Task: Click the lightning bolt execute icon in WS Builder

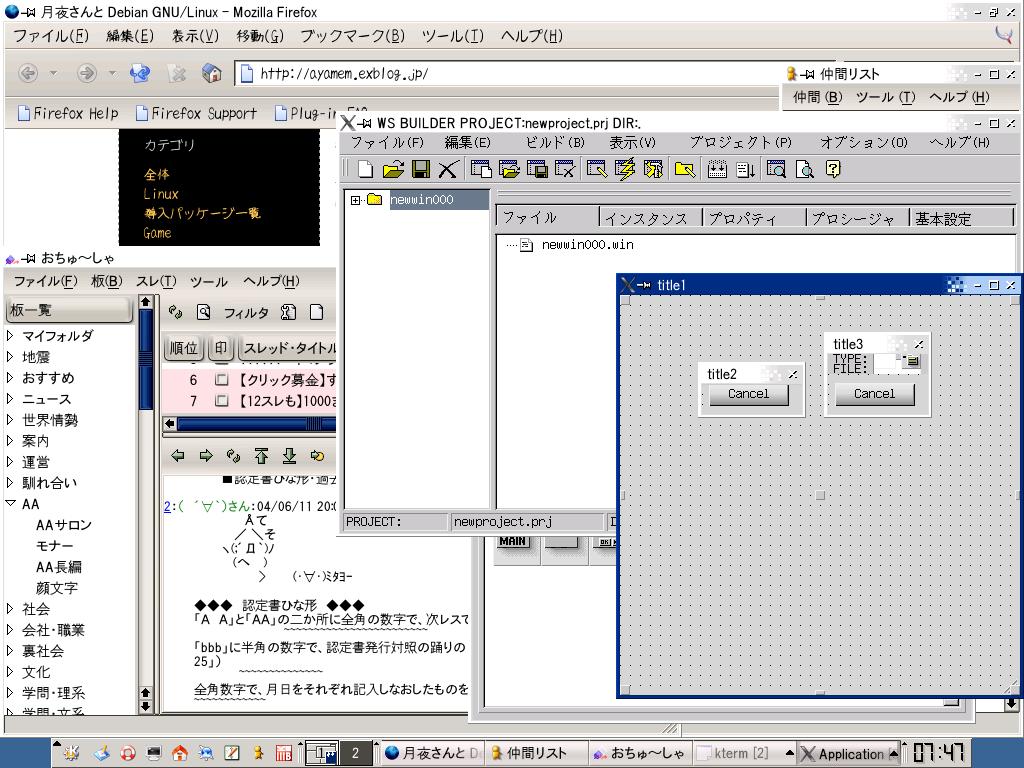Action: 625,170
